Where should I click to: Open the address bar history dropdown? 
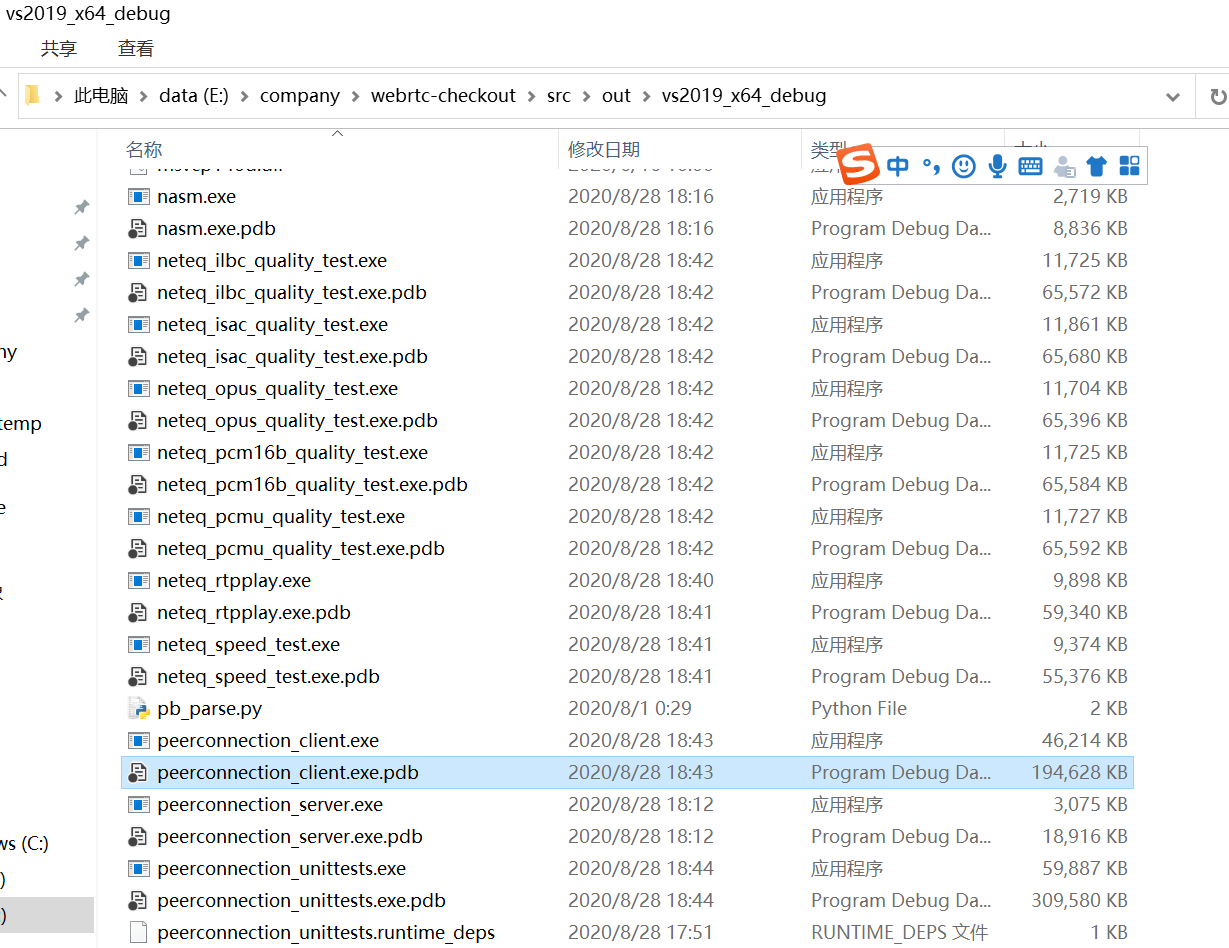pos(1173,97)
